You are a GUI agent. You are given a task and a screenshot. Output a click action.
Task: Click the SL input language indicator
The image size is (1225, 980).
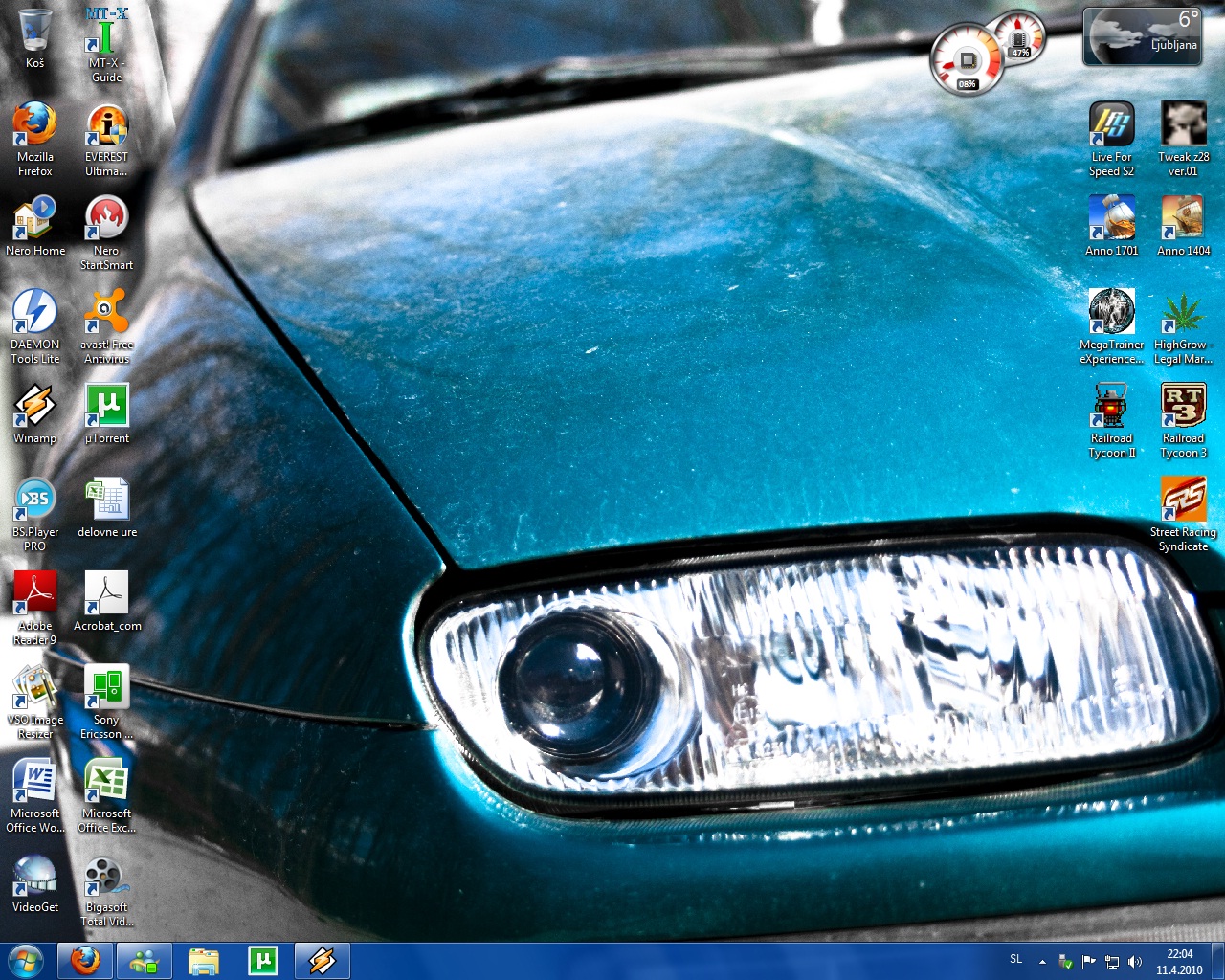[x=1016, y=960]
